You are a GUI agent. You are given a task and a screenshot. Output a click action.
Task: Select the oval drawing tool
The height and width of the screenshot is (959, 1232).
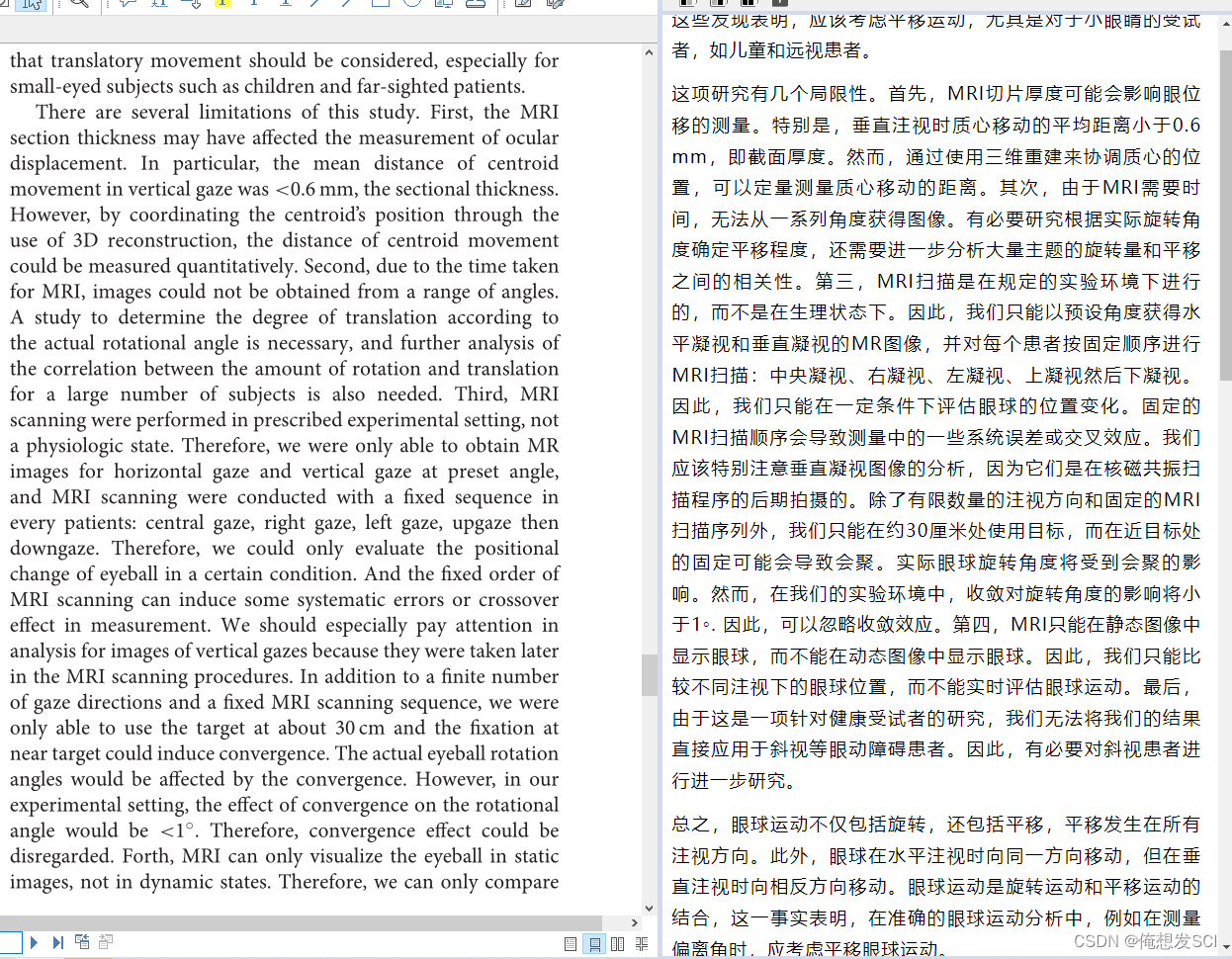coord(412,4)
